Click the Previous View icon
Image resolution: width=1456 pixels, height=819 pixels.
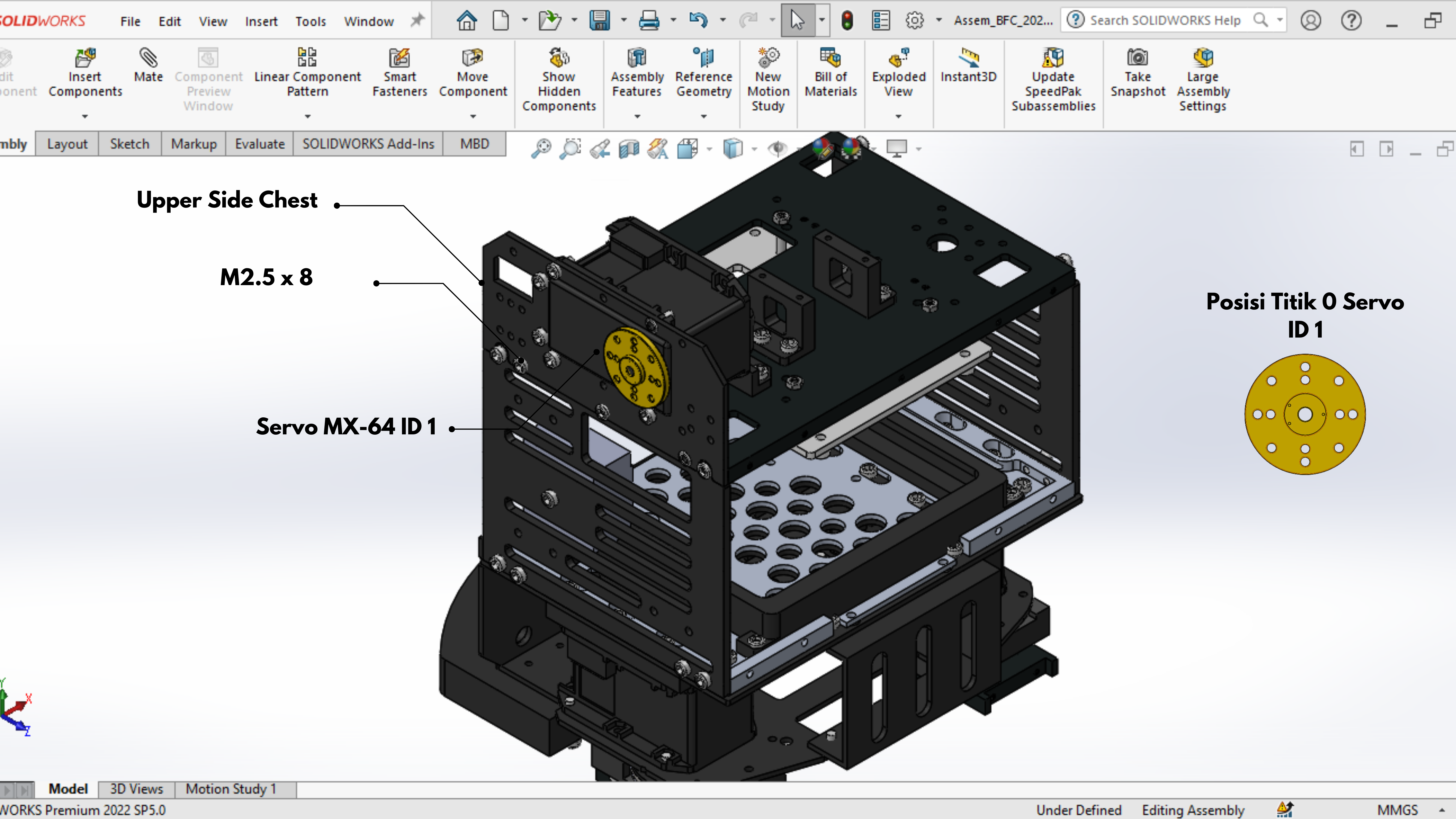(600, 149)
